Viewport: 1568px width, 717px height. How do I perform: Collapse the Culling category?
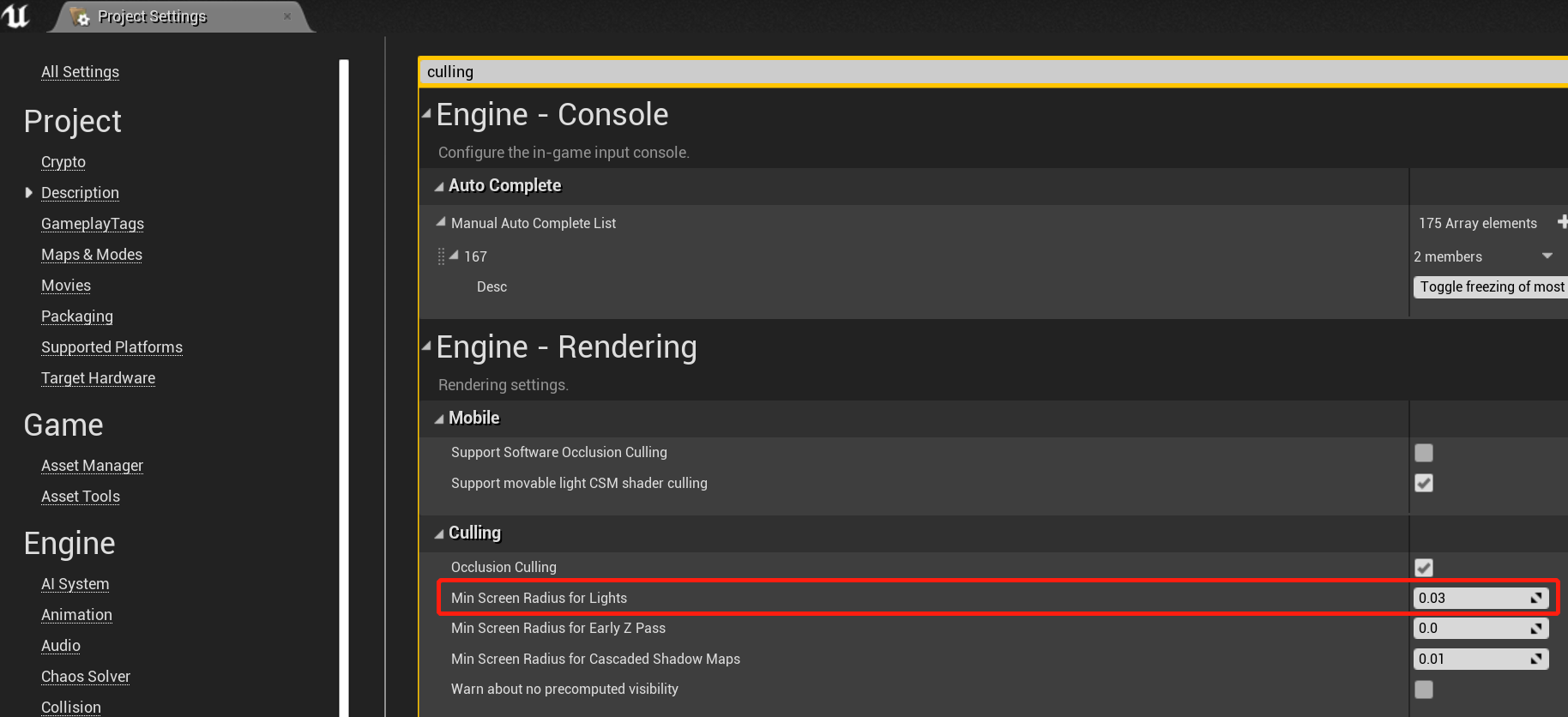click(x=439, y=533)
